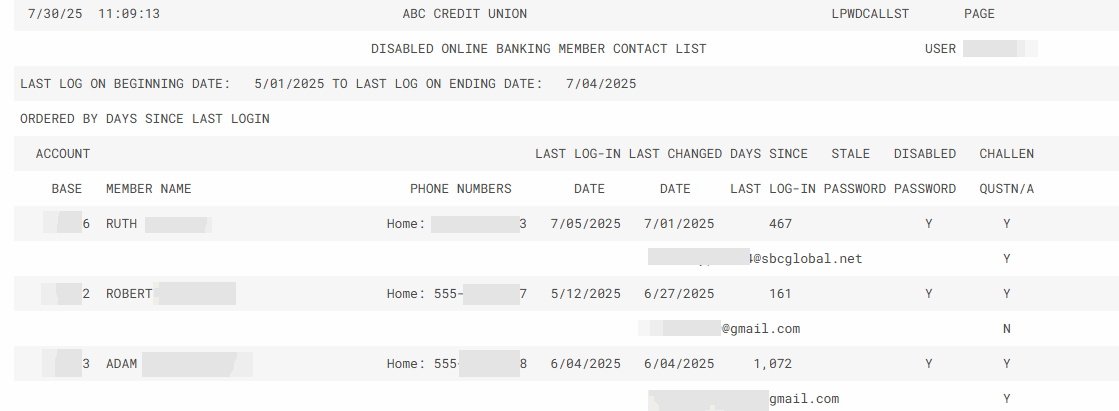
Task: Click the ending date 7/04/2025
Action: click(x=600, y=84)
